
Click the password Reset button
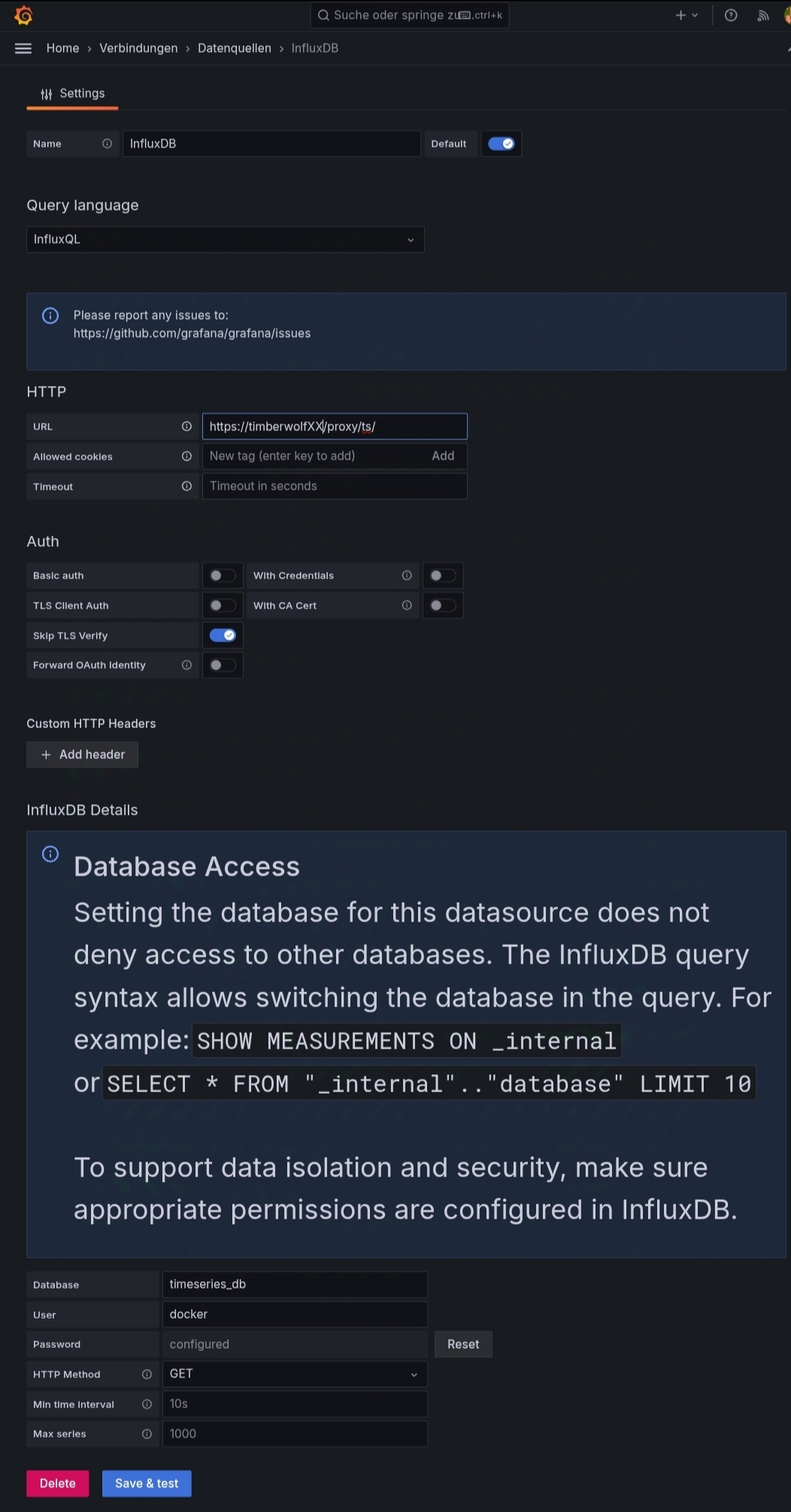[x=463, y=1344]
